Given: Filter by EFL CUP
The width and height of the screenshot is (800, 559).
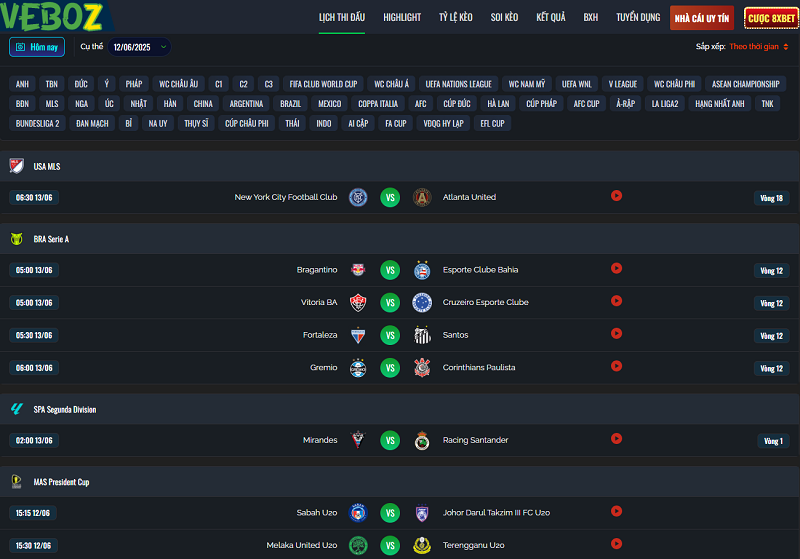Looking at the screenshot, I should (492, 123).
